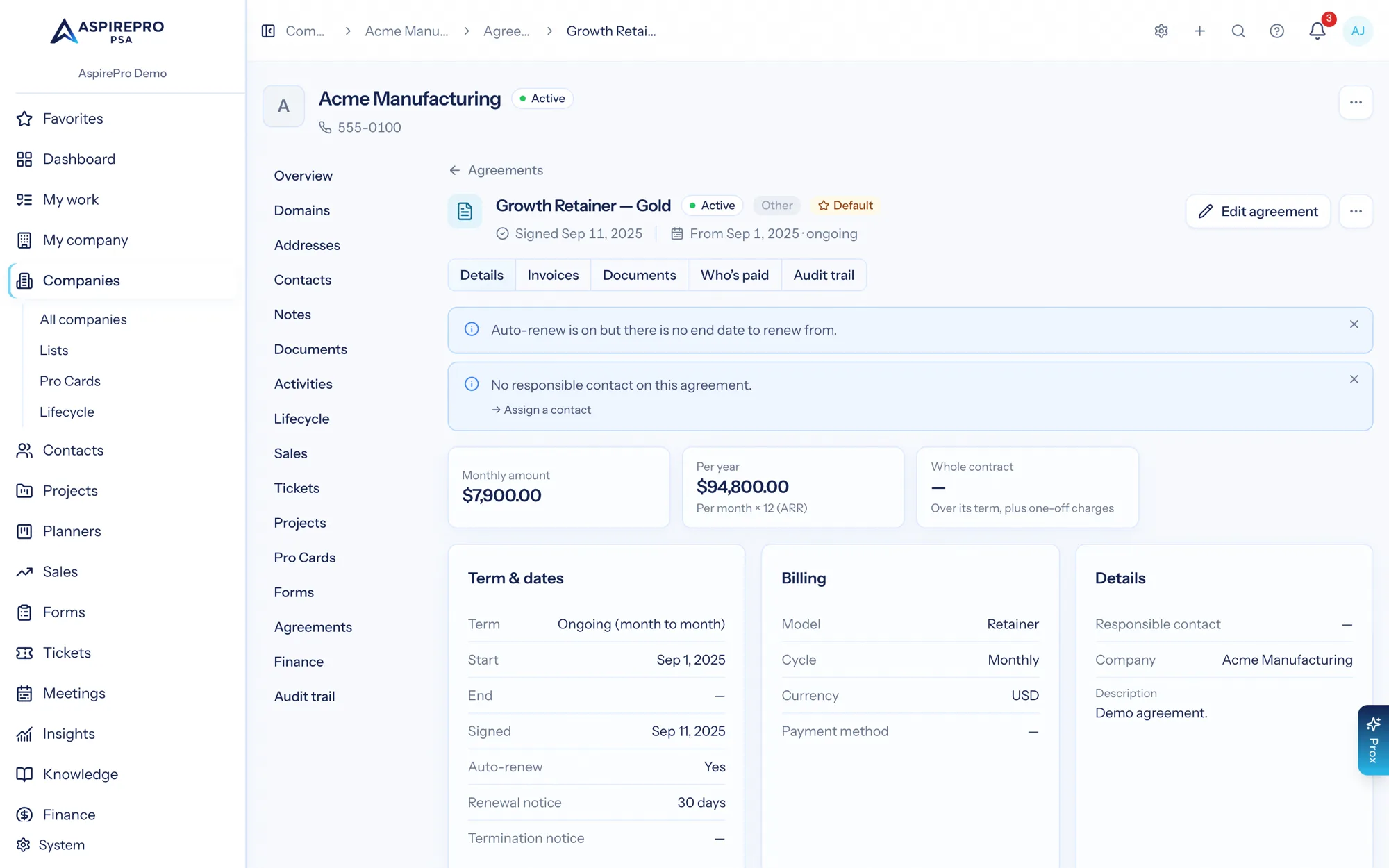Switch to the Invoices tab

[x=553, y=275]
